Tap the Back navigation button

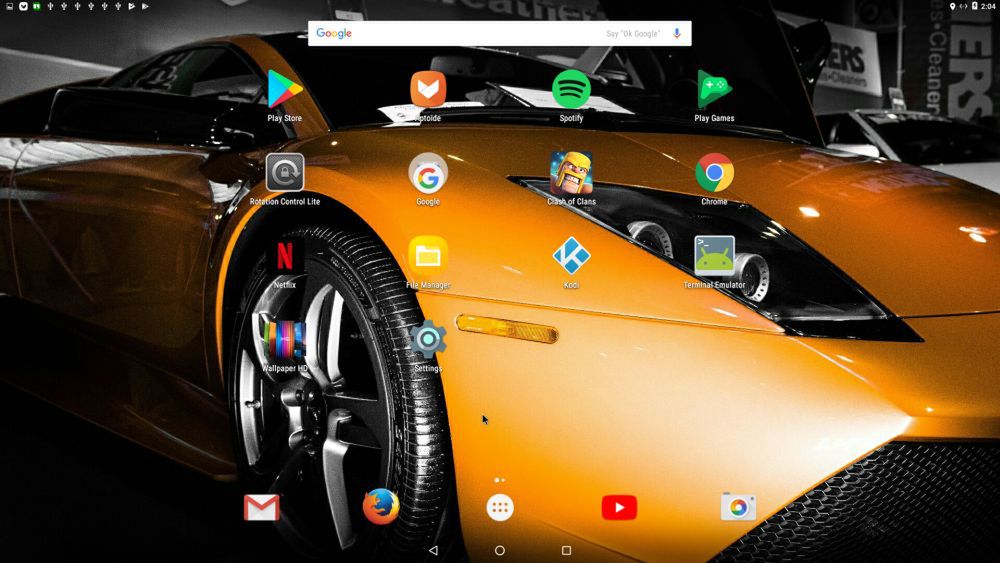pos(434,550)
